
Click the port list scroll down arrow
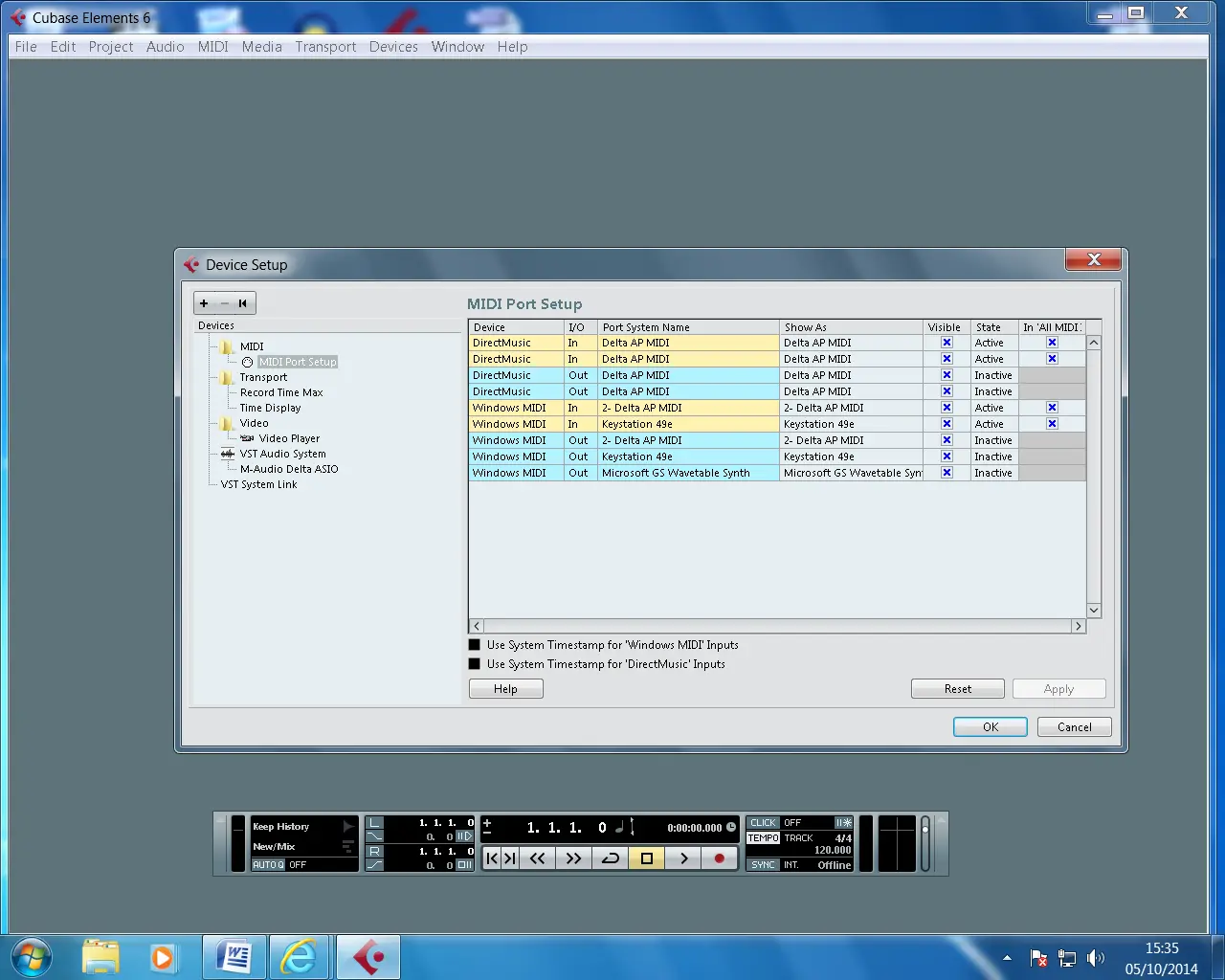click(1094, 611)
